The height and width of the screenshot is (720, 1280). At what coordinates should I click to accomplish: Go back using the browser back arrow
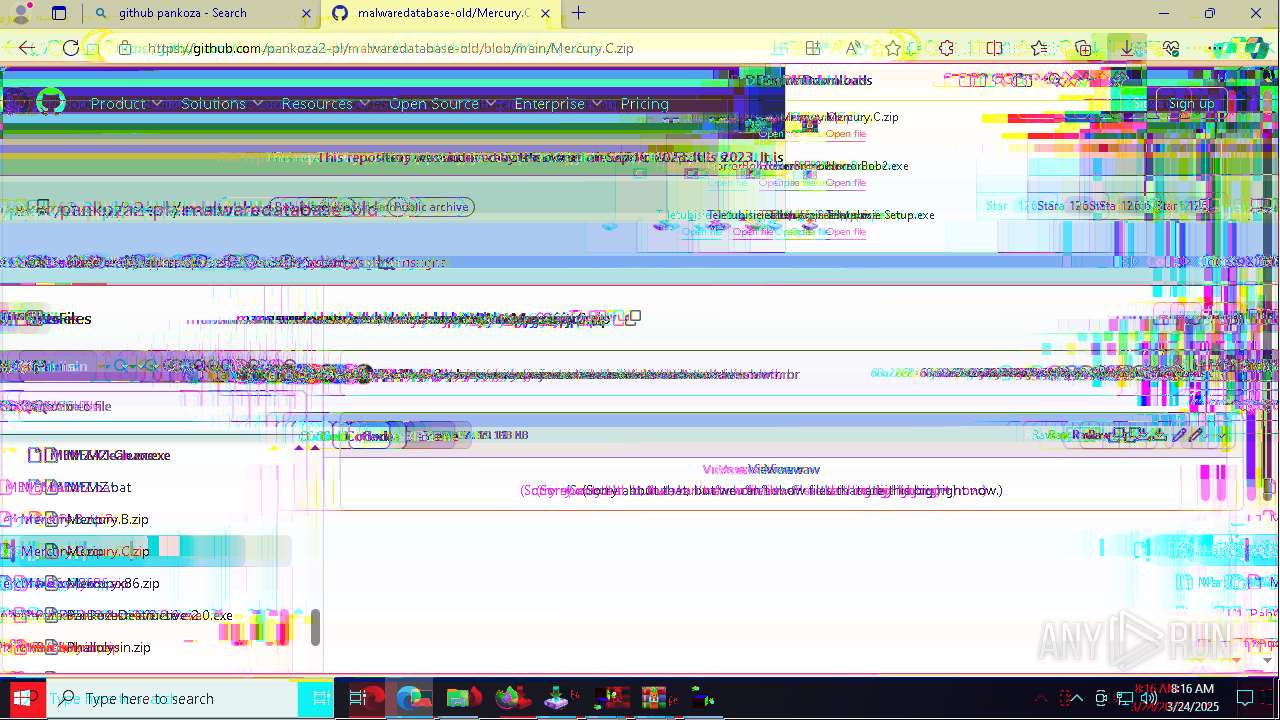[27, 48]
